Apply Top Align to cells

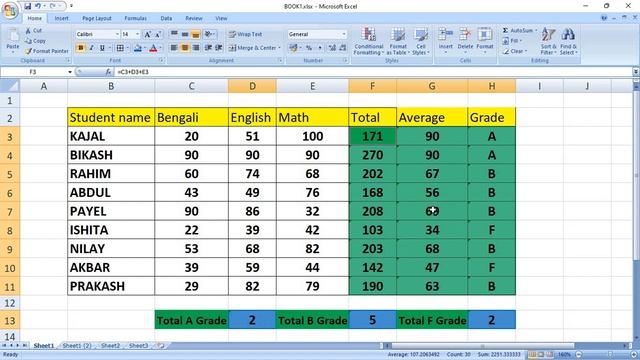click(174, 34)
